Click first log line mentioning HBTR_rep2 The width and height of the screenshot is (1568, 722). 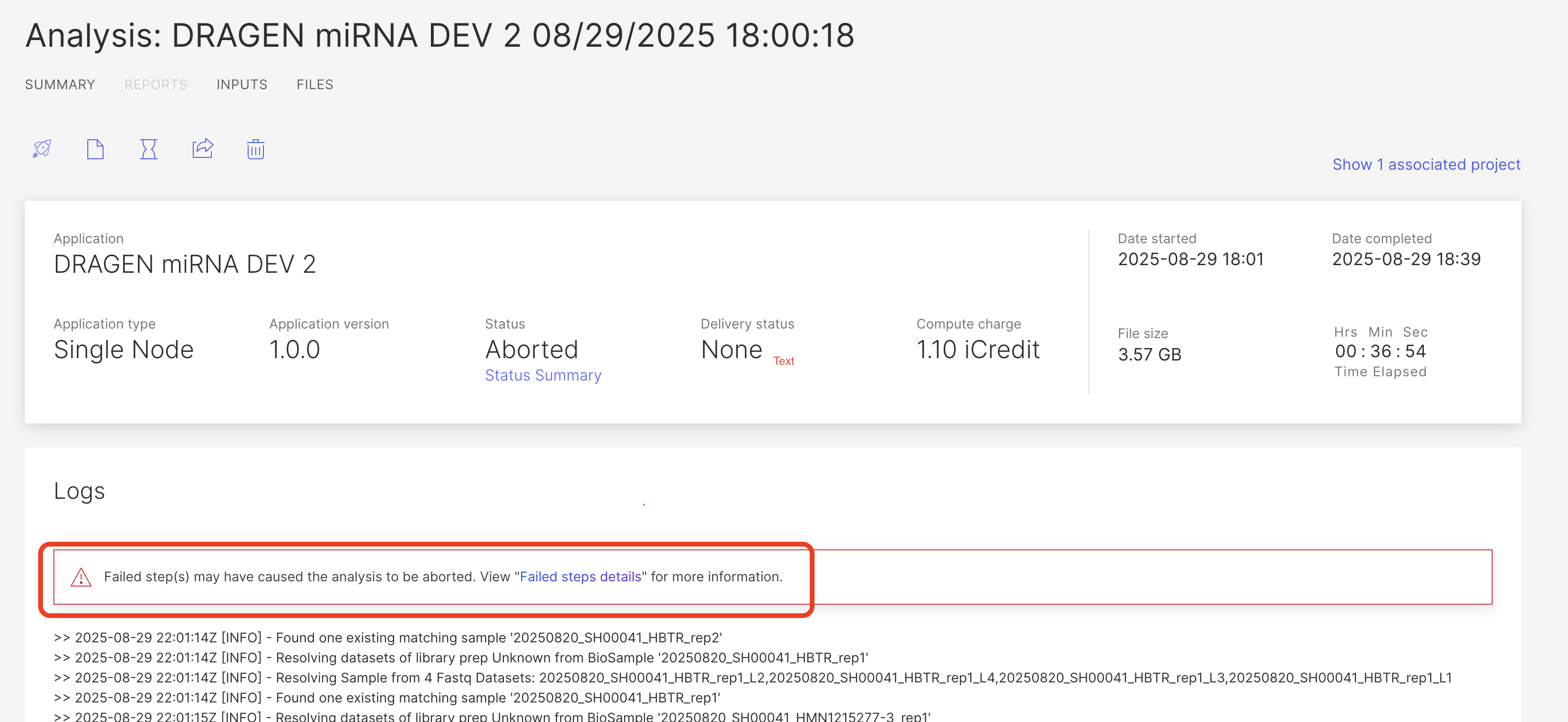click(388, 638)
